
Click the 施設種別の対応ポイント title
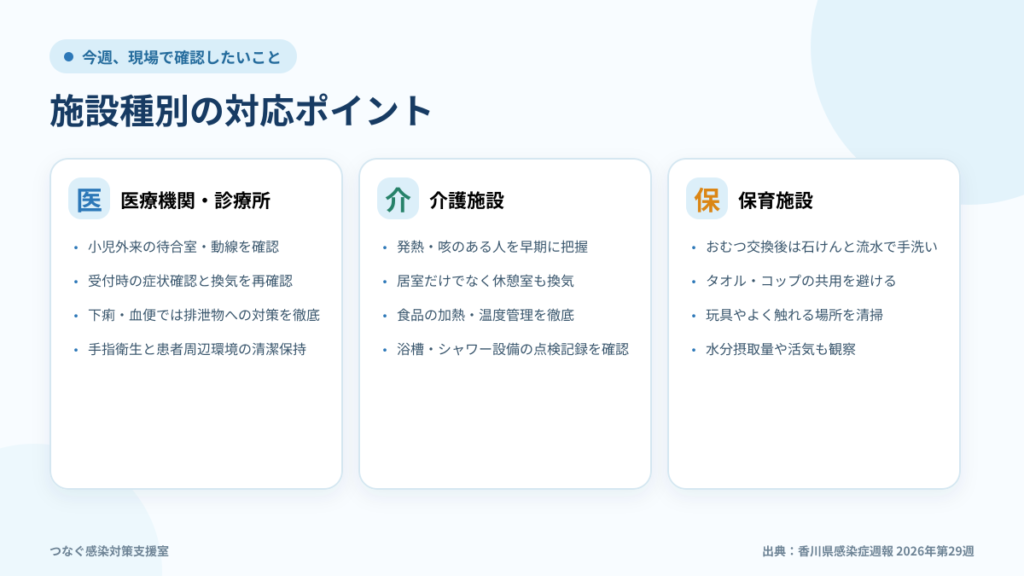[241, 110]
